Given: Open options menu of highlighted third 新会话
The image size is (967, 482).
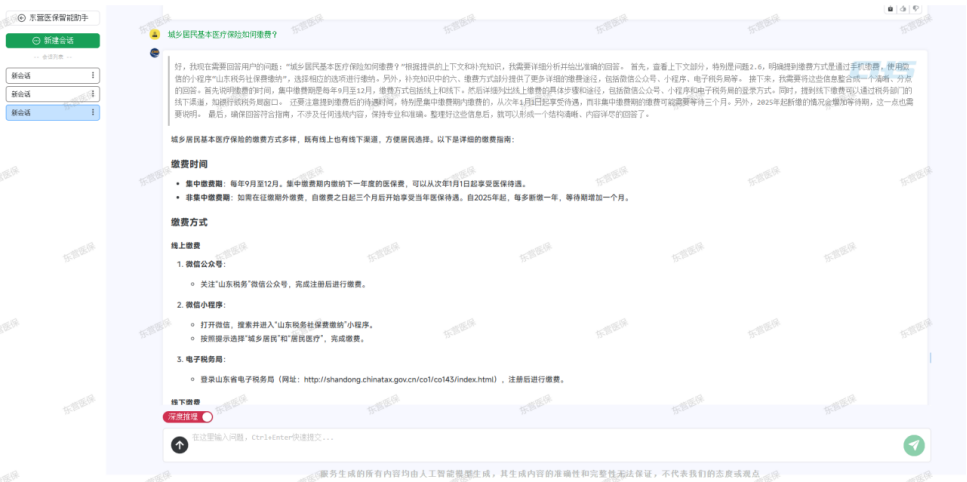Looking at the screenshot, I should [x=93, y=113].
